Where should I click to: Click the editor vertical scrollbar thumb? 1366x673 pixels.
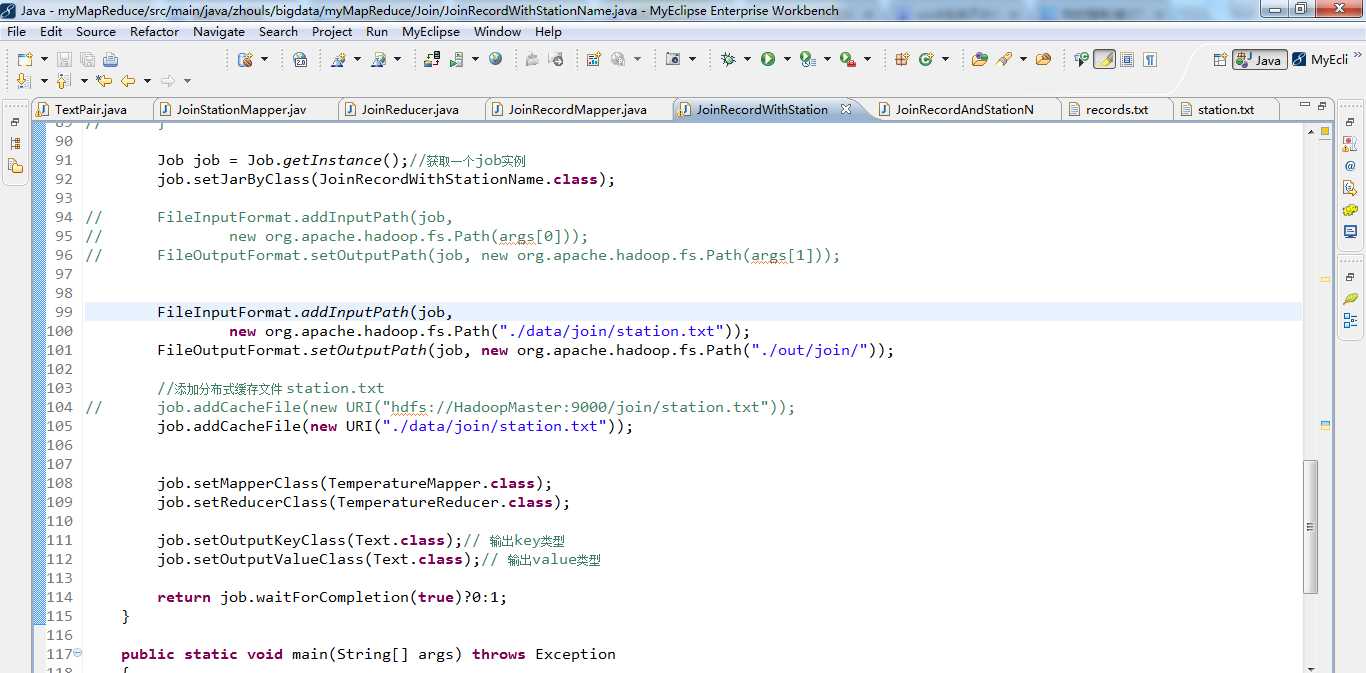point(1310,527)
